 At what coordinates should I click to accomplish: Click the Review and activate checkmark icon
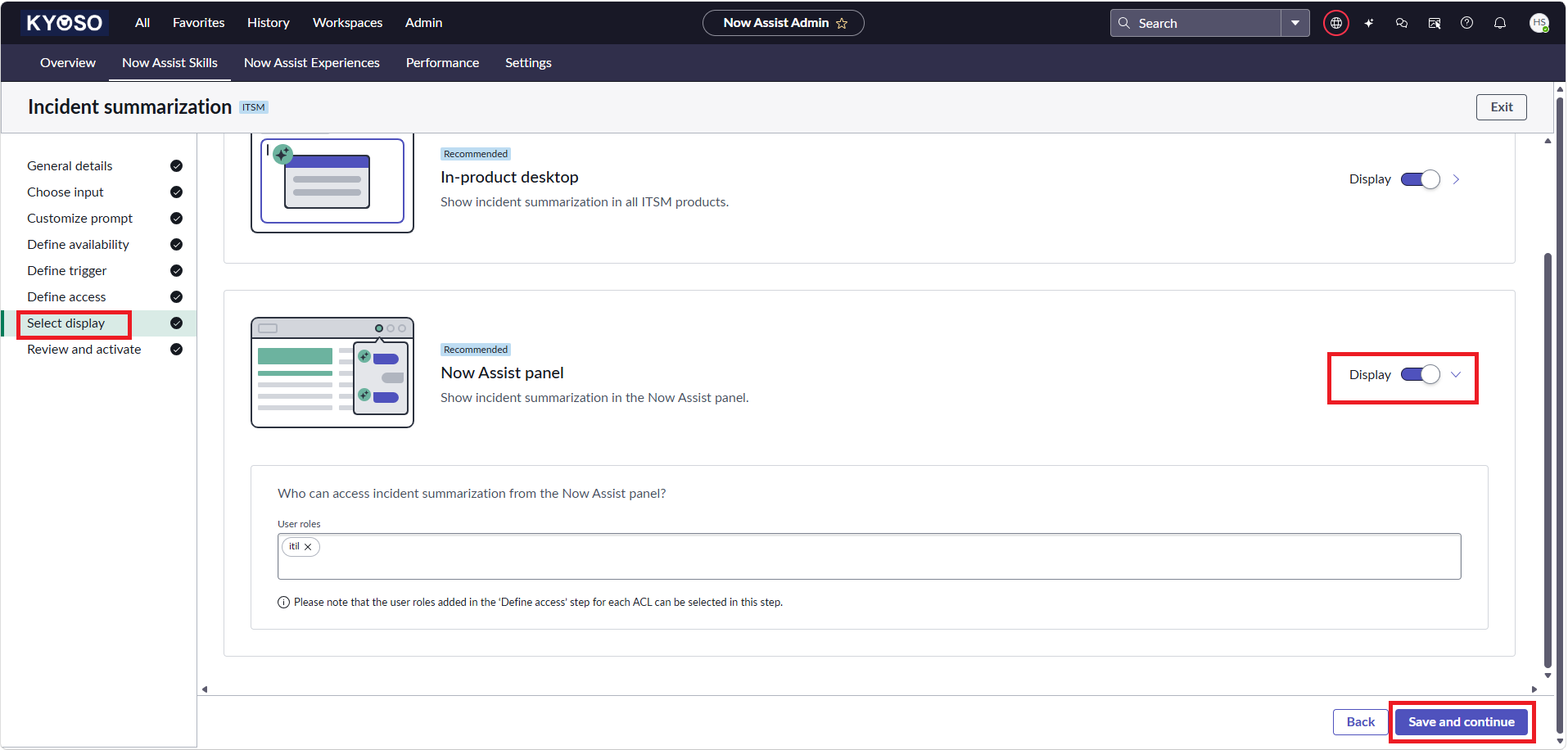click(176, 350)
